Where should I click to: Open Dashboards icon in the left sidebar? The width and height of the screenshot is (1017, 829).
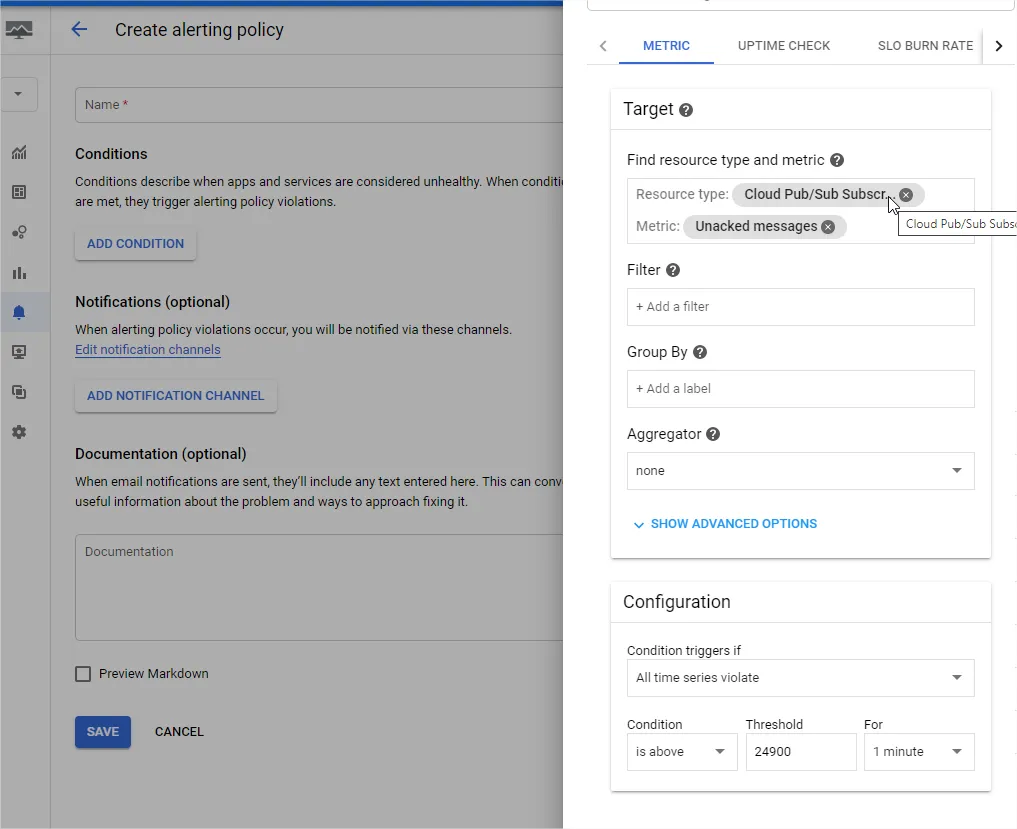(x=19, y=192)
